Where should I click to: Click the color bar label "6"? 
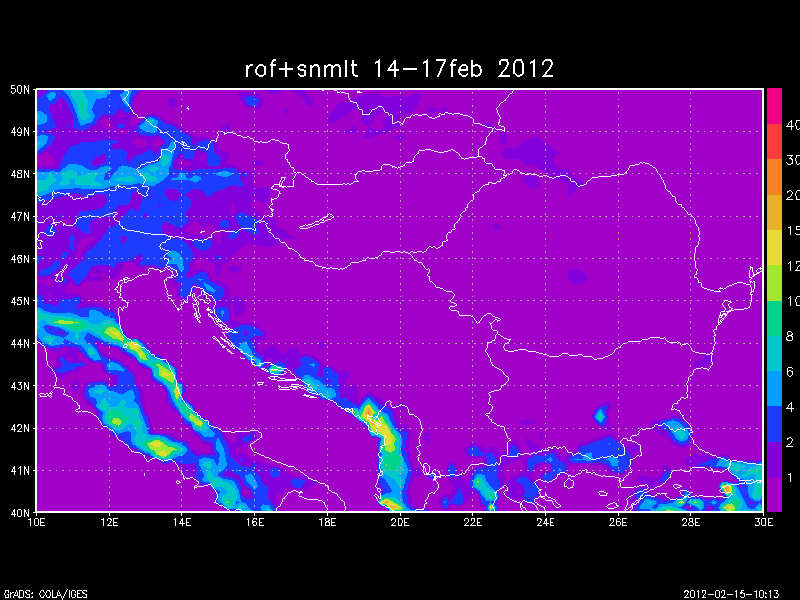790,372
